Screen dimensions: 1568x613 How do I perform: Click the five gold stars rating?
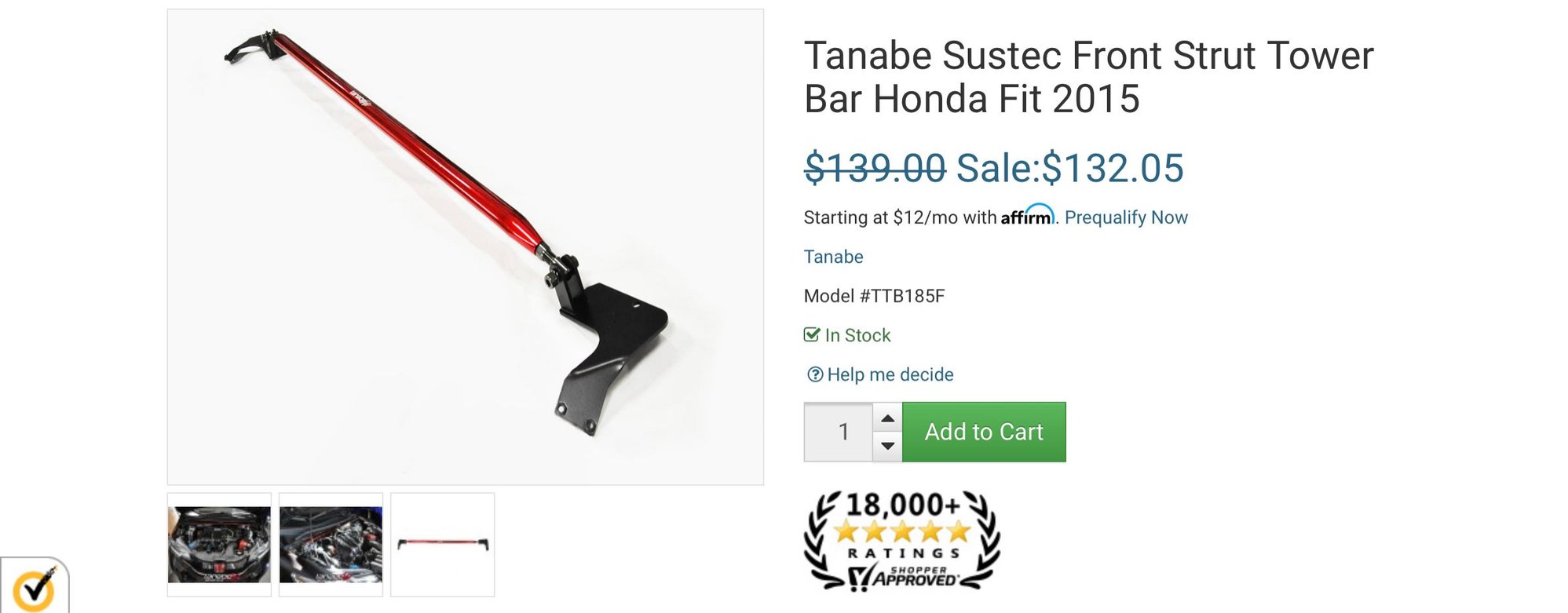point(902,531)
